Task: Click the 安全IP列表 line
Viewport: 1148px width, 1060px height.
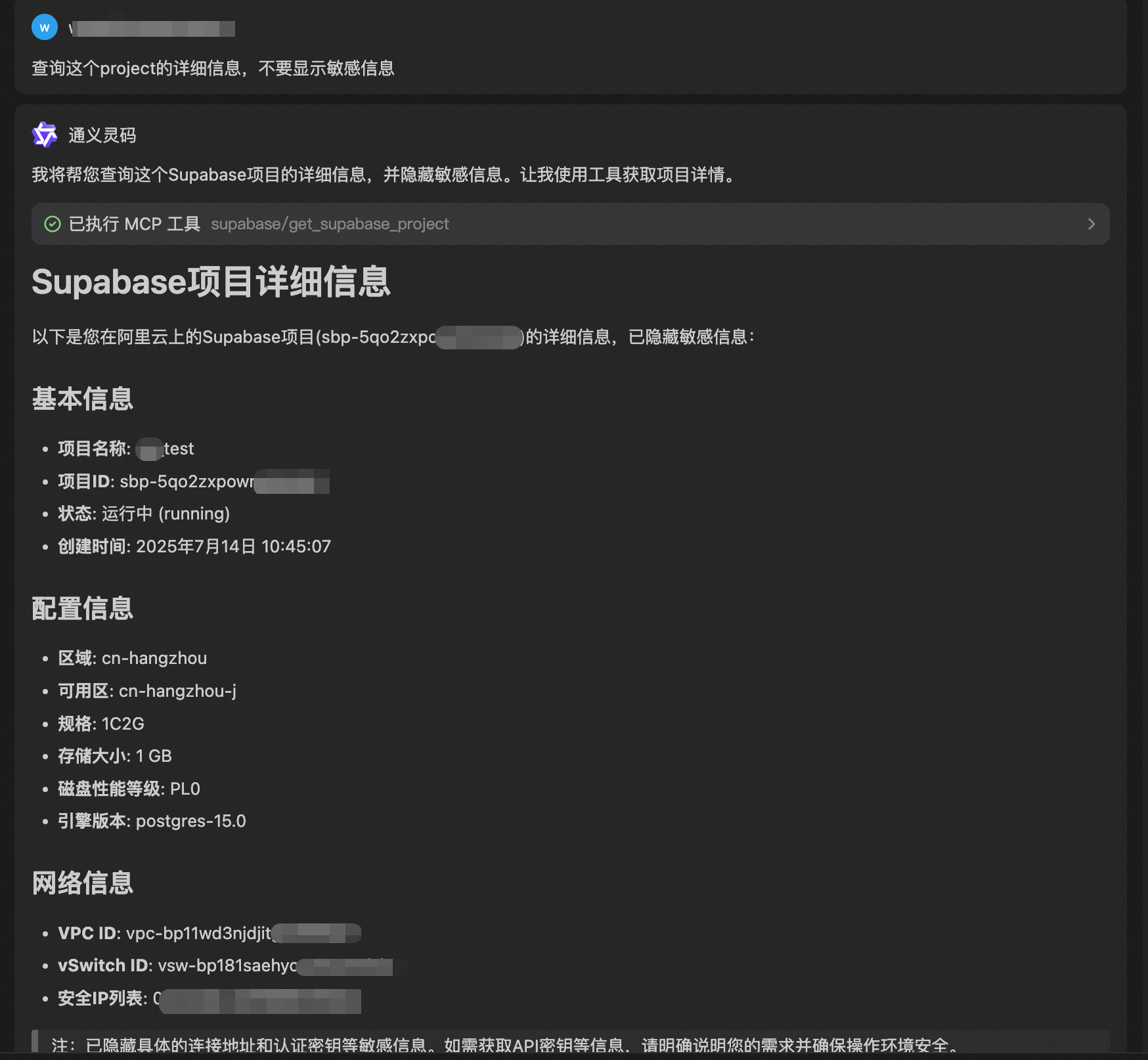Action: 210,998
